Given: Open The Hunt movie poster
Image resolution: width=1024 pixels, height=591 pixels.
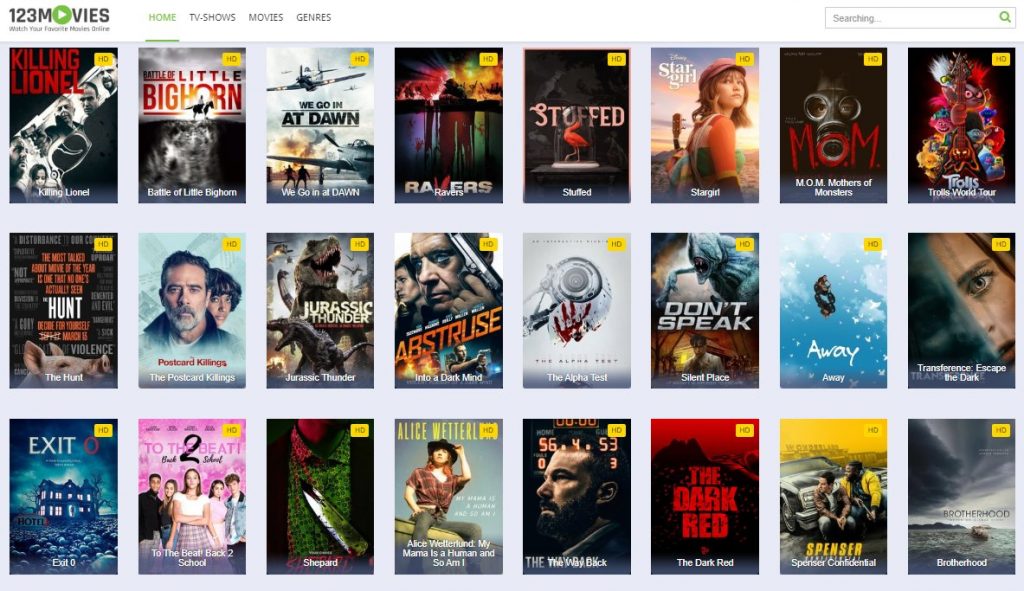Looking at the screenshot, I should [63, 311].
